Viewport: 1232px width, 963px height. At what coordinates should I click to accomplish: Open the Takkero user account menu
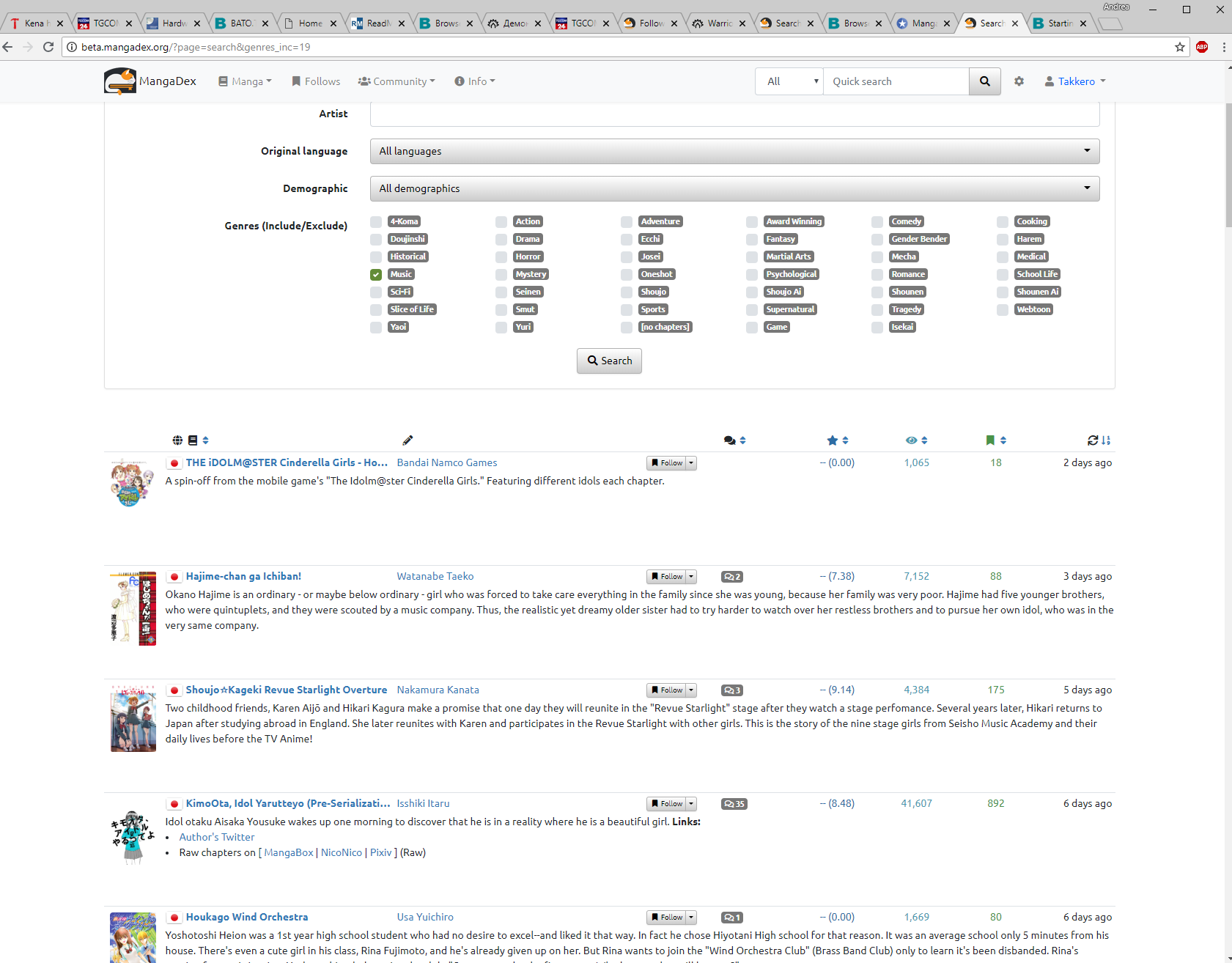1075,81
